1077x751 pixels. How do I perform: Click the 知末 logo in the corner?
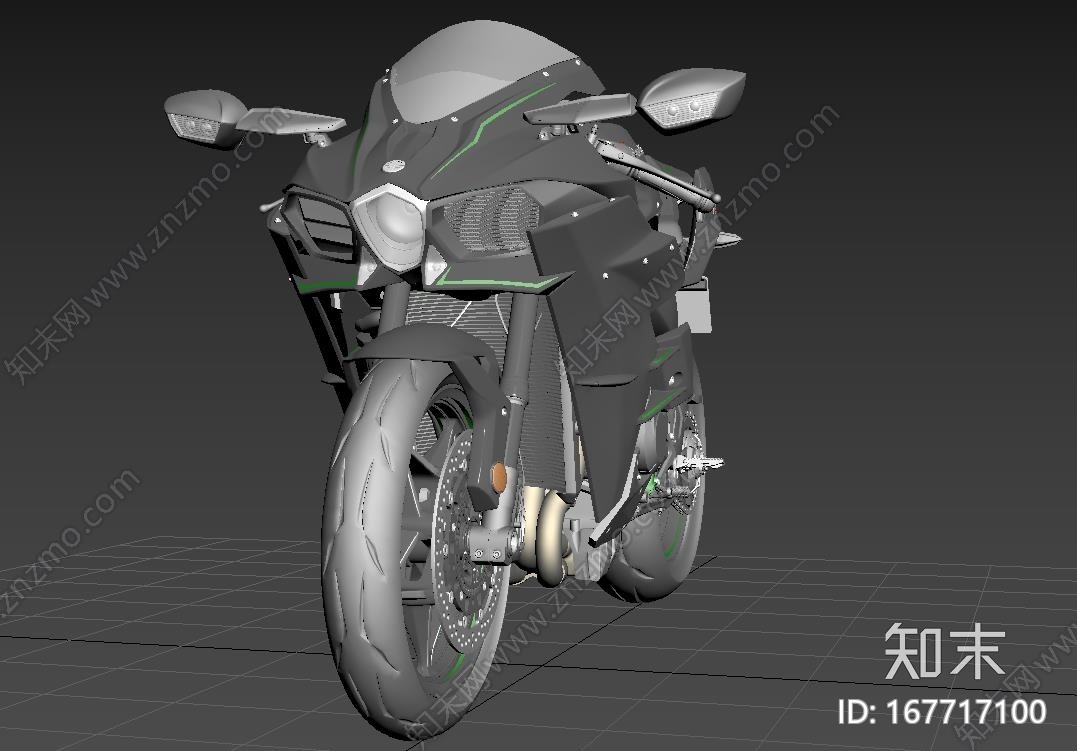[944, 650]
